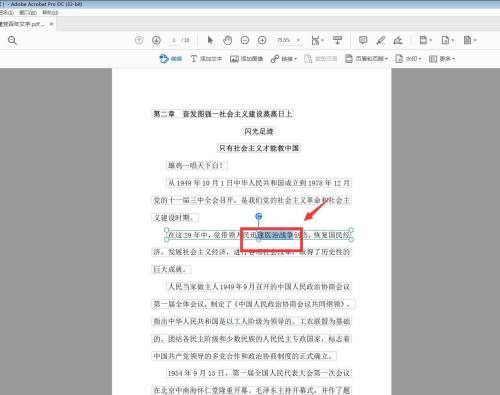500x395 pixels.
Task: Click top-right handle of selected text box
Action: pyautogui.click(x=351, y=230)
